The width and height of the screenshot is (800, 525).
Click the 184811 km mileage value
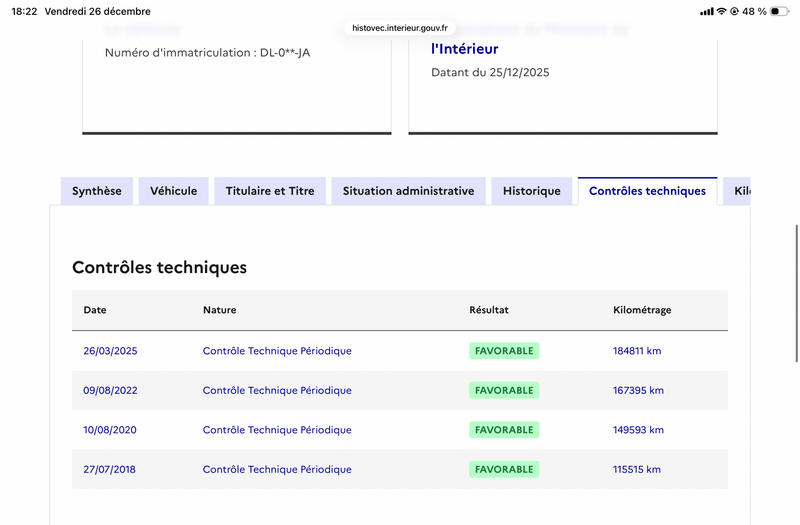pyautogui.click(x=637, y=351)
